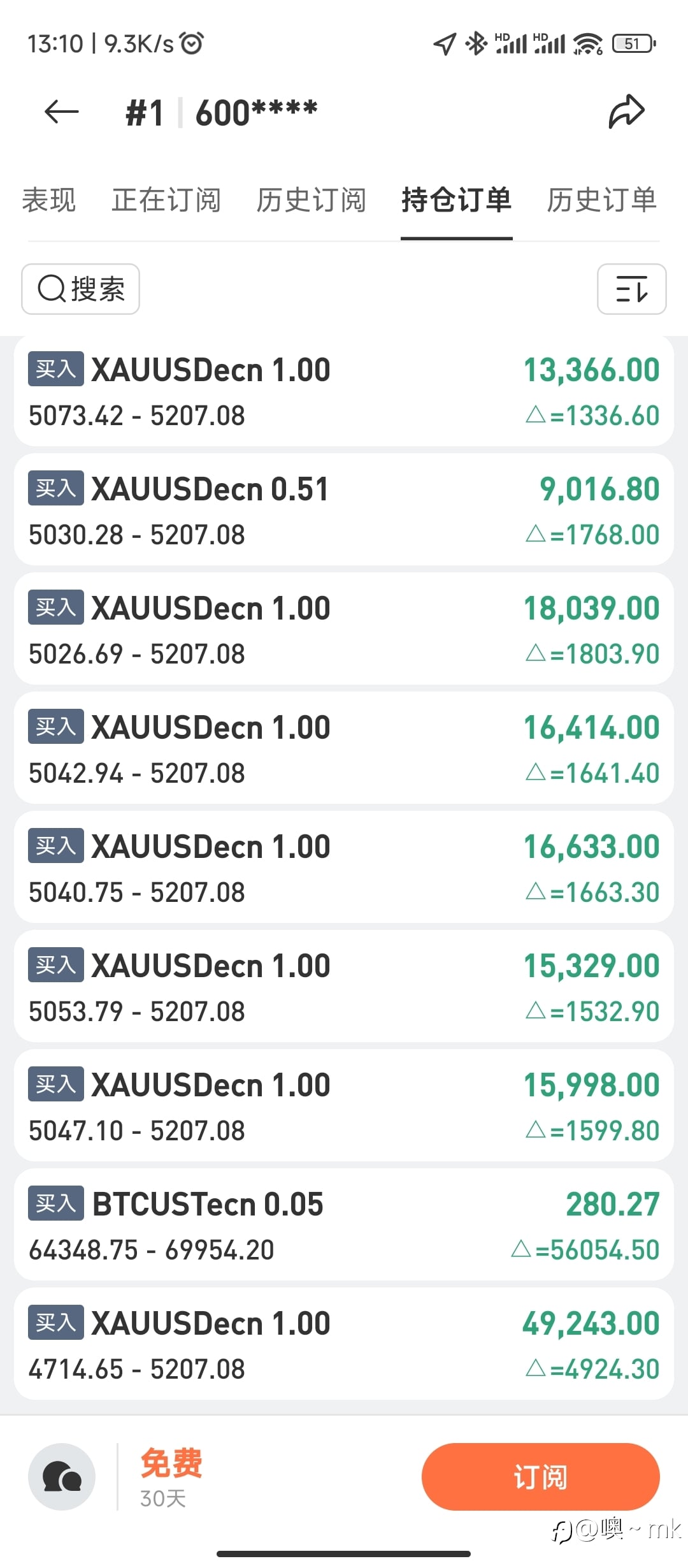Open the sort order icon button
This screenshot has width=688, height=1568.
point(631,289)
